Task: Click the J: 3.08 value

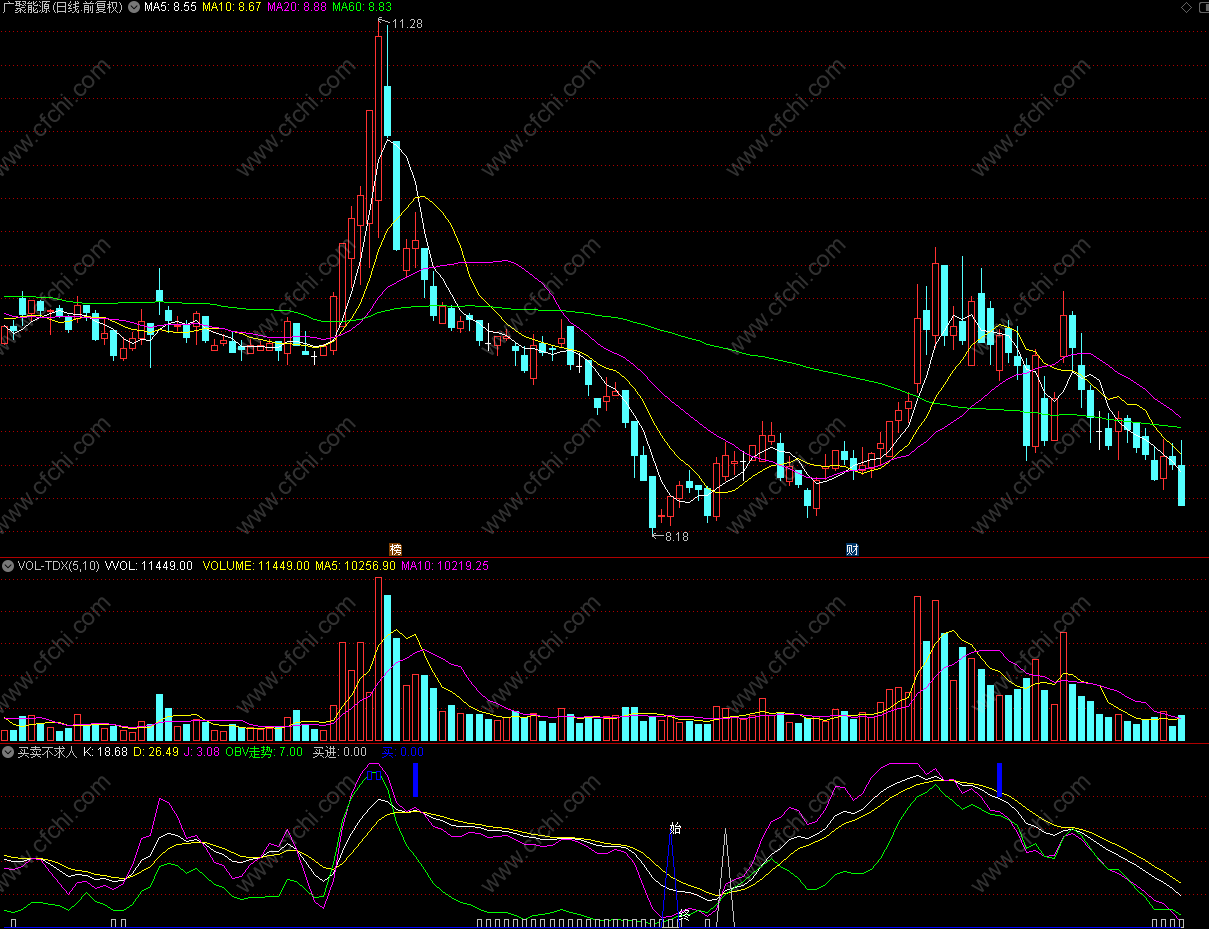Action: pyautogui.click(x=202, y=752)
